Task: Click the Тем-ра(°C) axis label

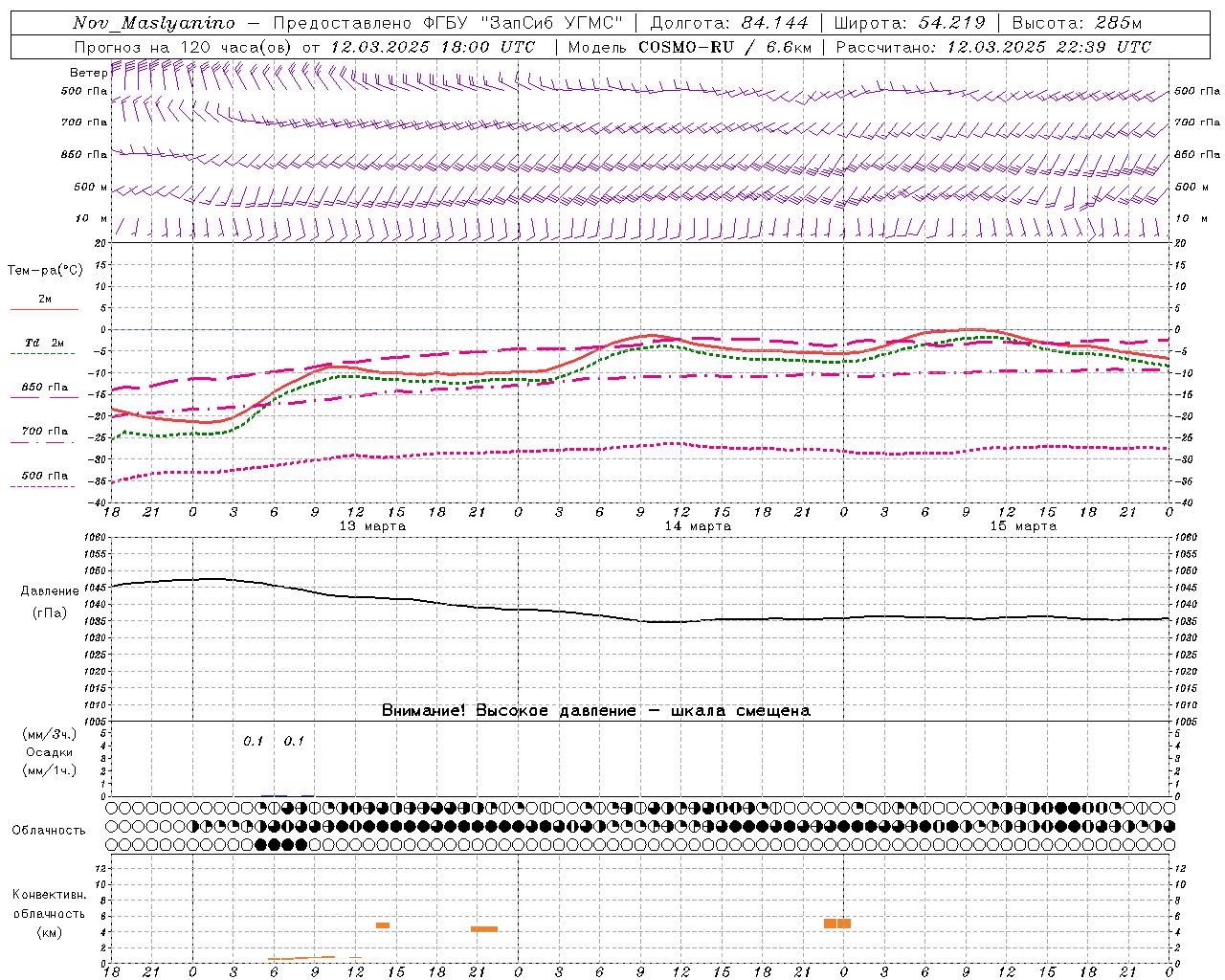Action: click(45, 271)
